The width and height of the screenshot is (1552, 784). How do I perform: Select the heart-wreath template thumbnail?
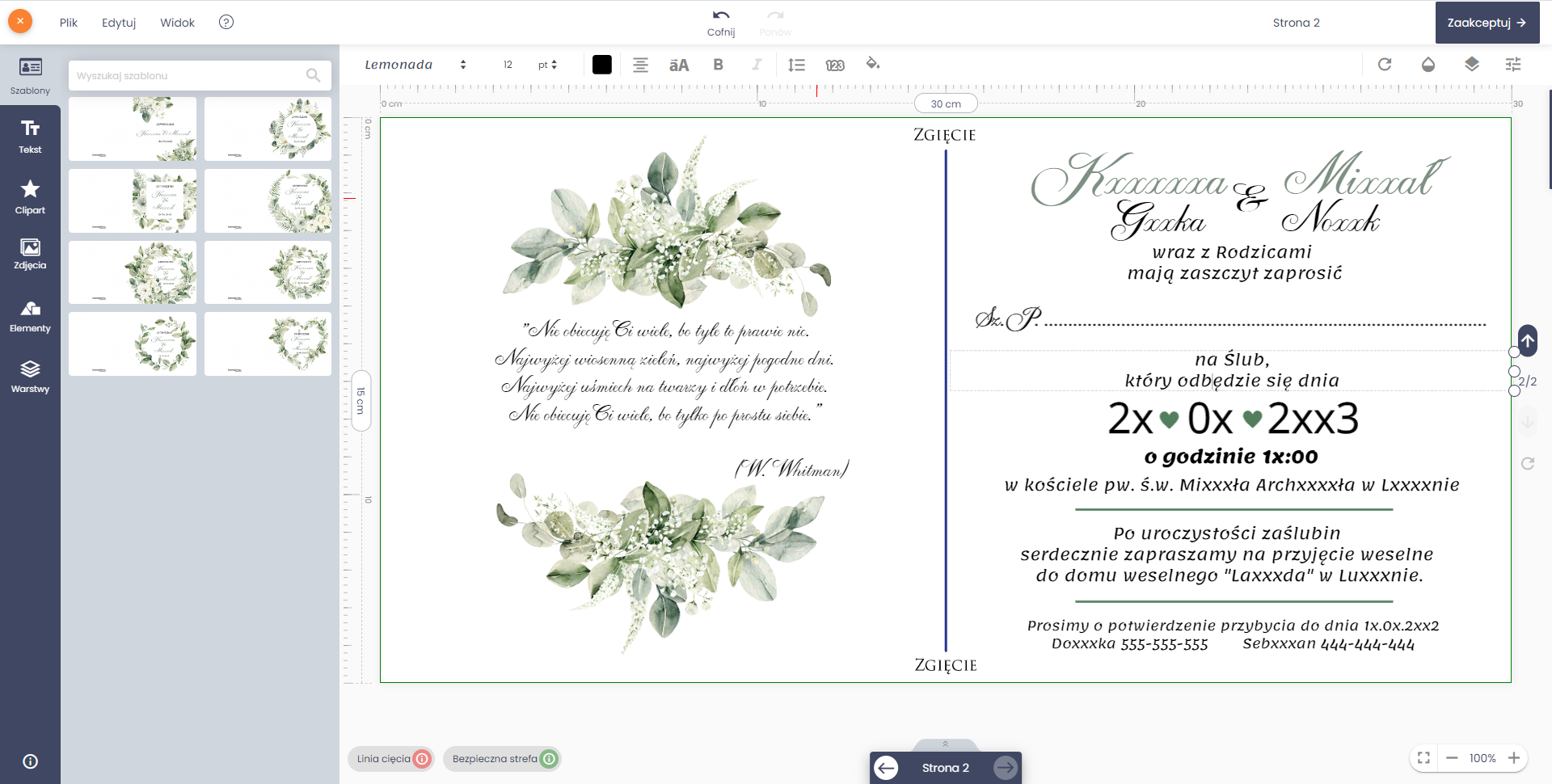(268, 344)
